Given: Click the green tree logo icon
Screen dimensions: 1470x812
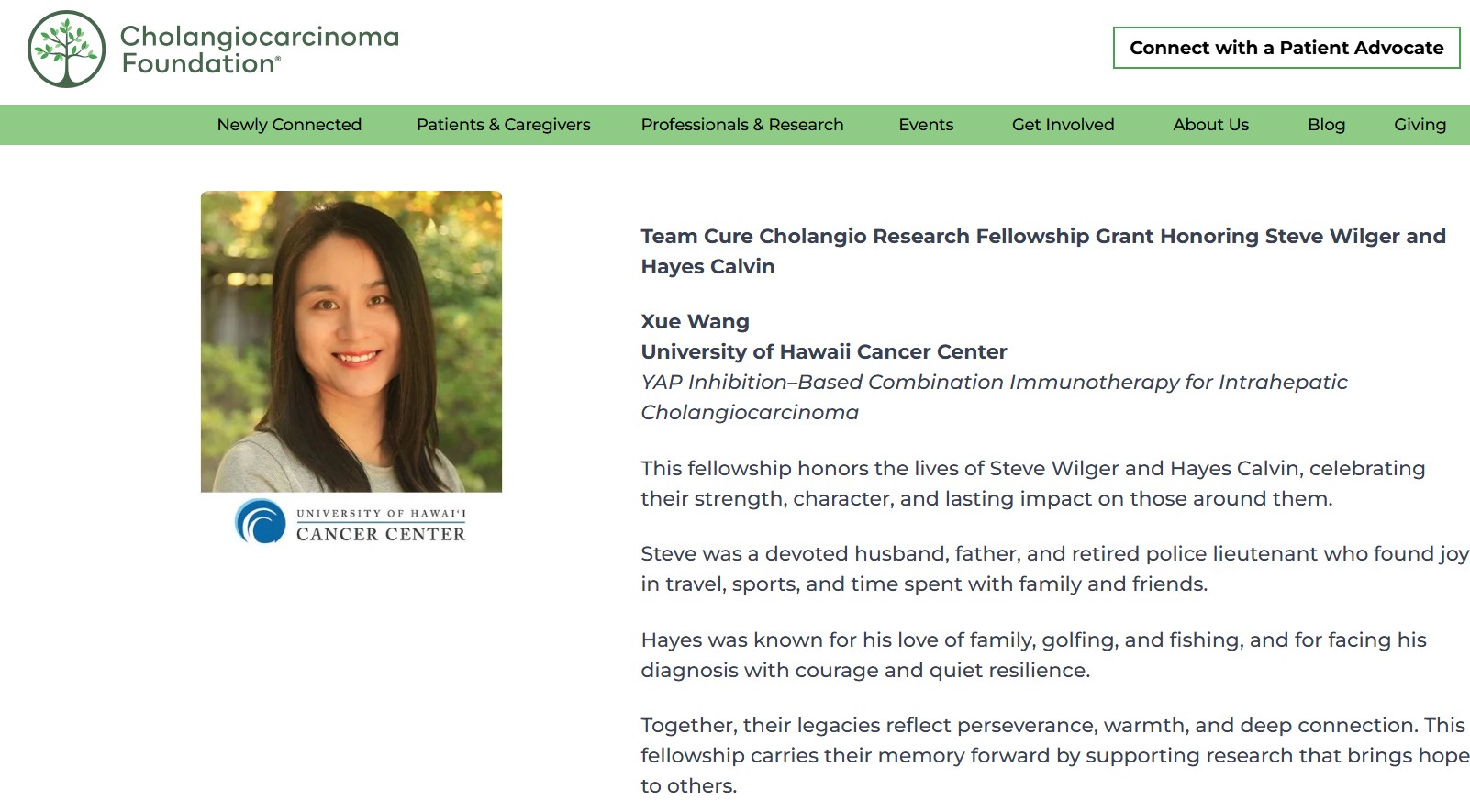Looking at the screenshot, I should 66,50.
